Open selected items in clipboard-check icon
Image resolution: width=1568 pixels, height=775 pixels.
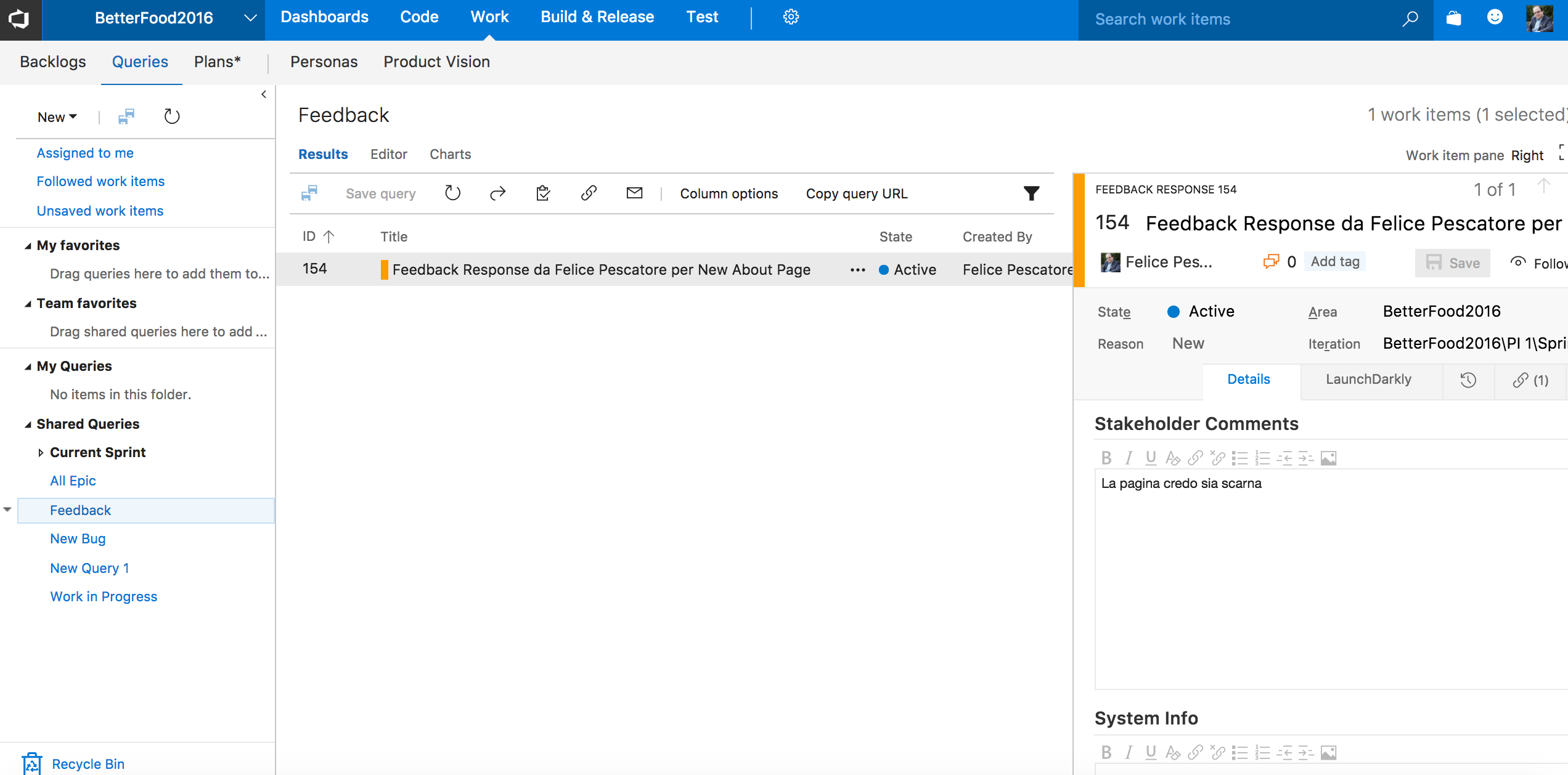tap(543, 193)
